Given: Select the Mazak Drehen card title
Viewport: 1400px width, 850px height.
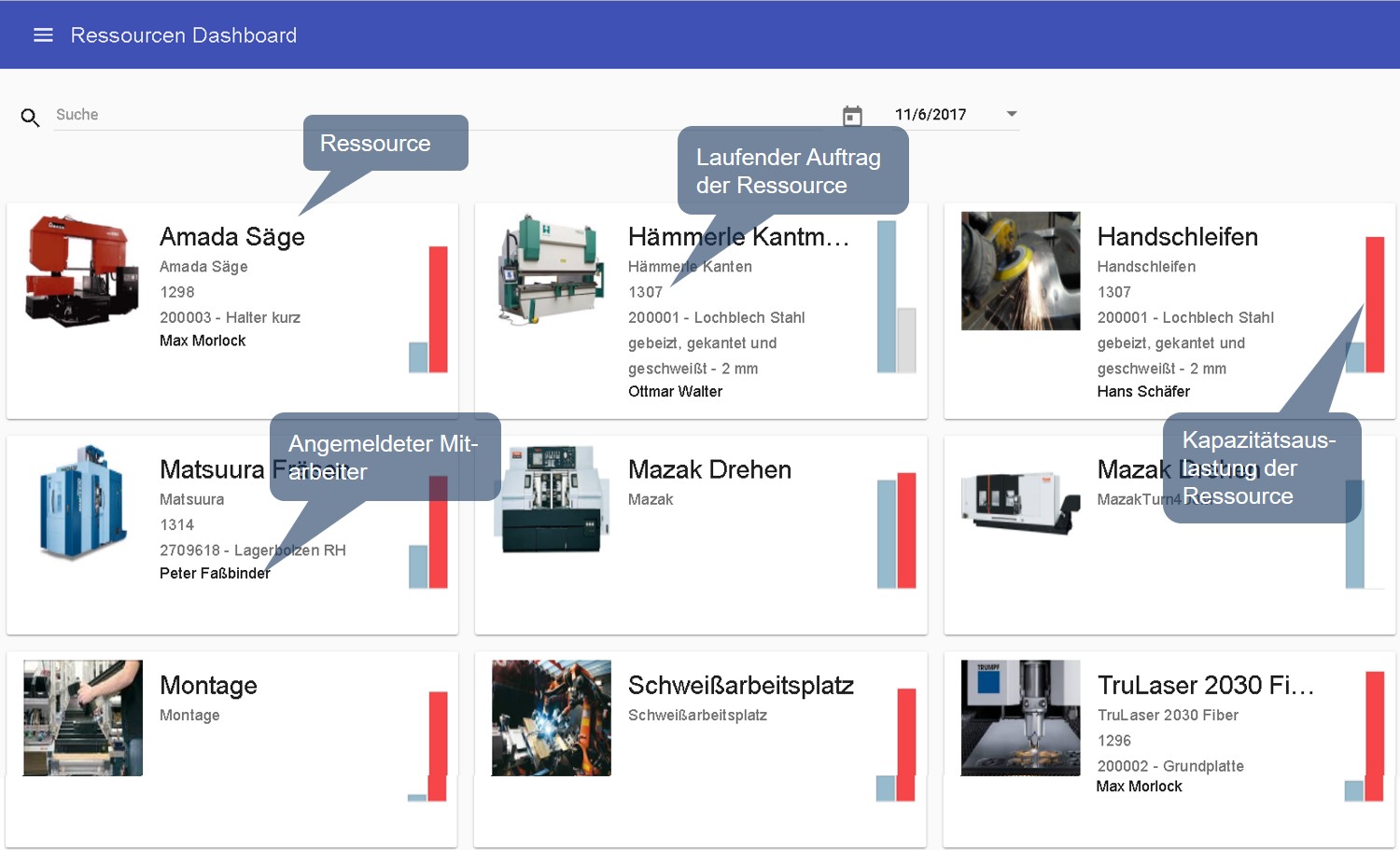Looking at the screenshot, I should click(709, 469).
